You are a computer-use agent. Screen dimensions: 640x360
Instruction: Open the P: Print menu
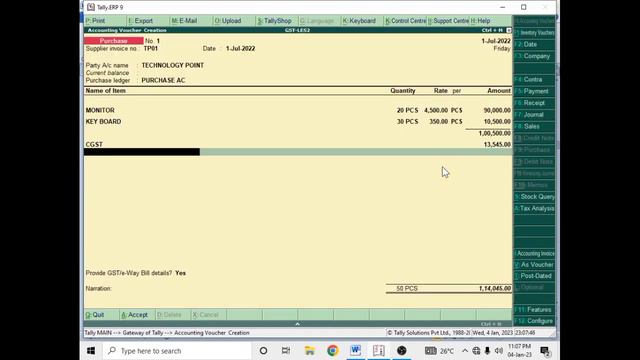pos(105,21)
